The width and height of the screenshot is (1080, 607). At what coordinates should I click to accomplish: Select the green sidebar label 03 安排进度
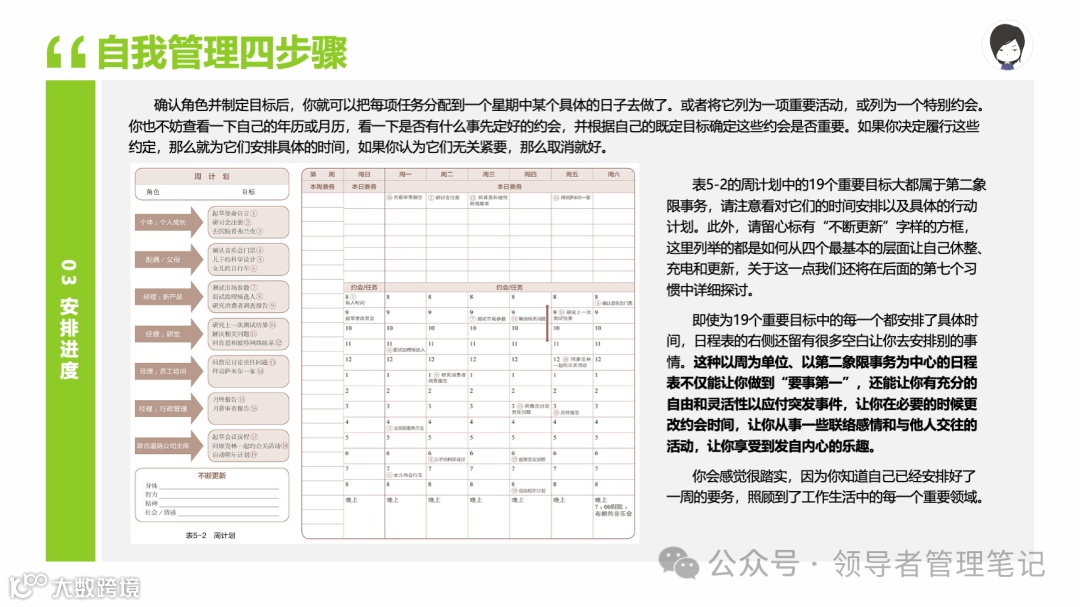pyautogui.click(x=70, y=320)
